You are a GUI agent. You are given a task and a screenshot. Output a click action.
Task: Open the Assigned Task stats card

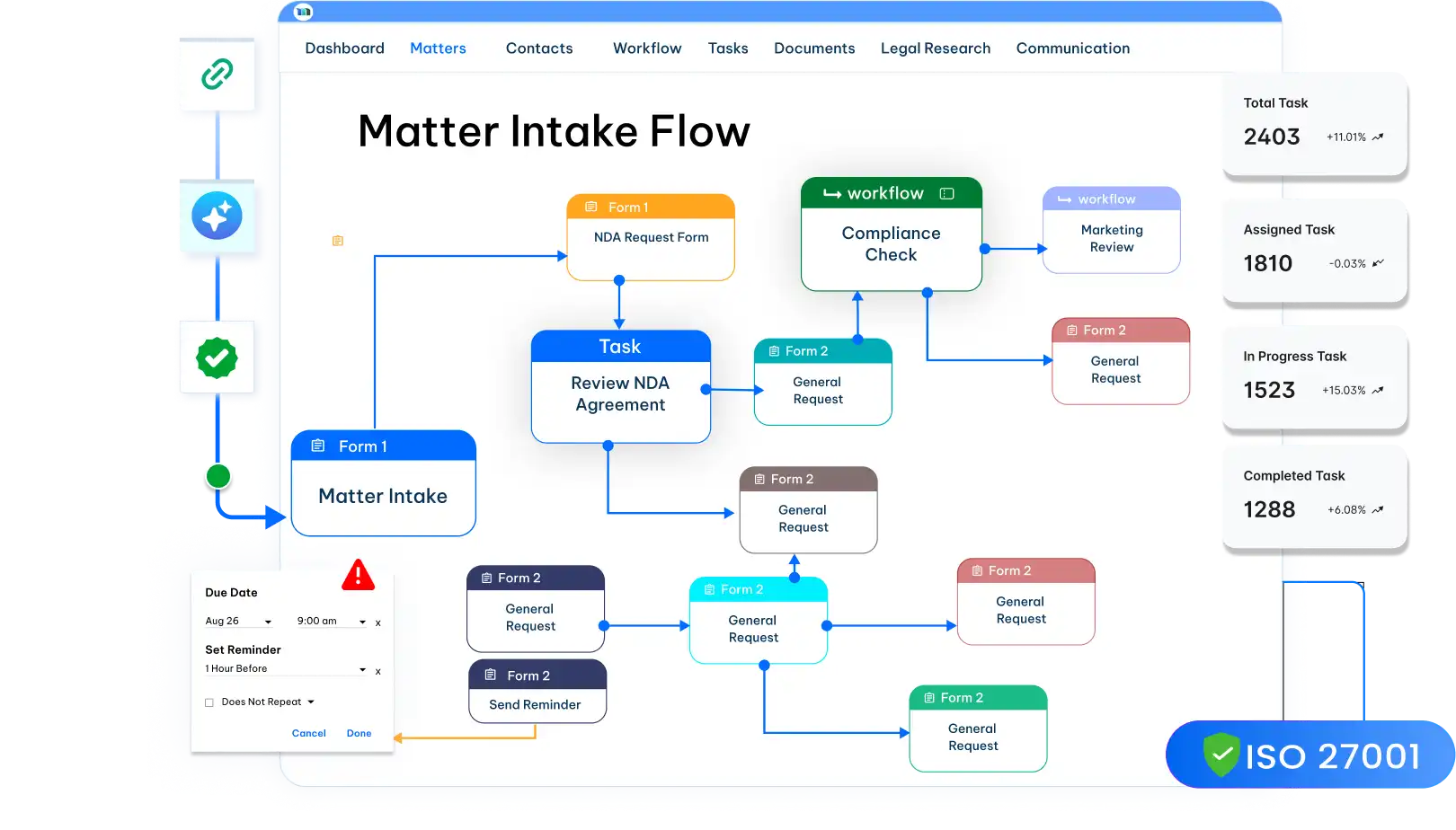pyautogui.click(x=1315, y=251)
